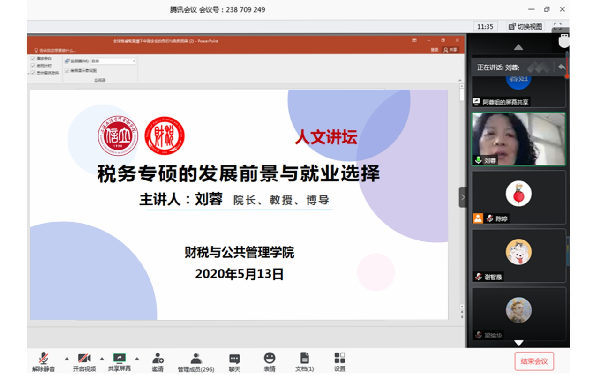Open the monitor selection dropdown in PowerPoint ribbon
The width and height of the screenshot is (600, 375).
pyautogui.click(x=113, y=61)
